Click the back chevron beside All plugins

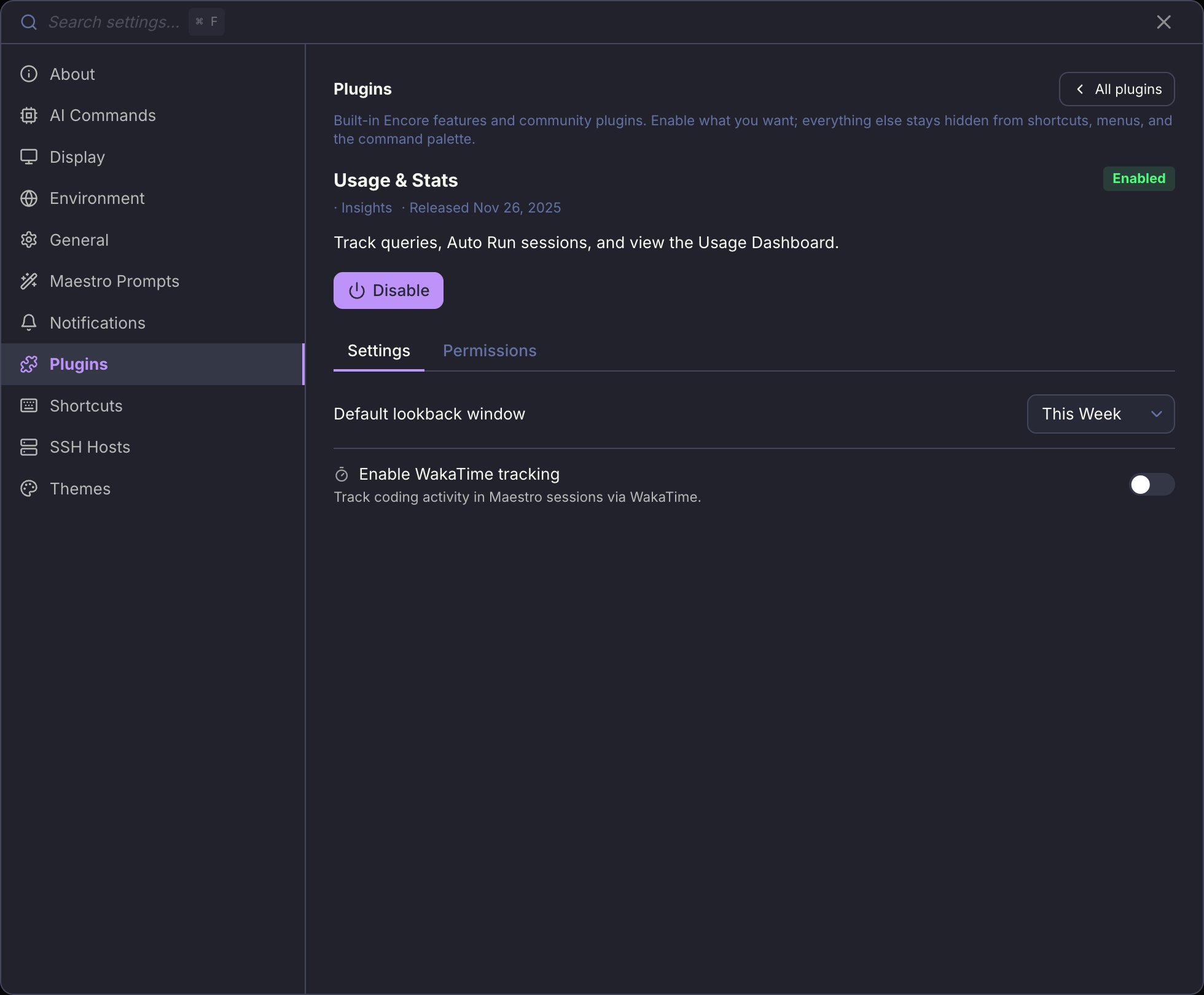point(1080,89)
